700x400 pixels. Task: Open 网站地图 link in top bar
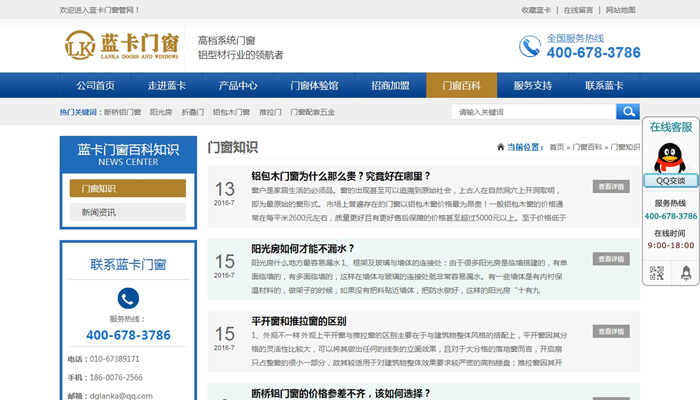pos(621,10)
